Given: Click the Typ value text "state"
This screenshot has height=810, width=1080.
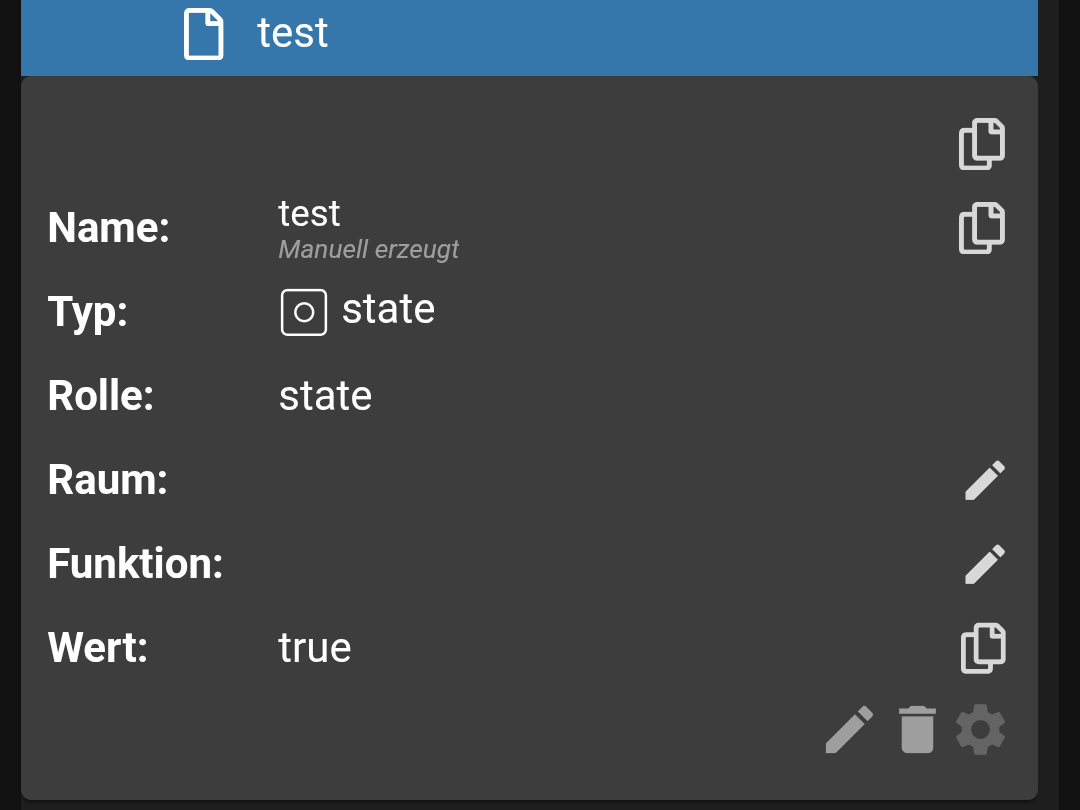Looking at the screenshot, I should [388, 310].
